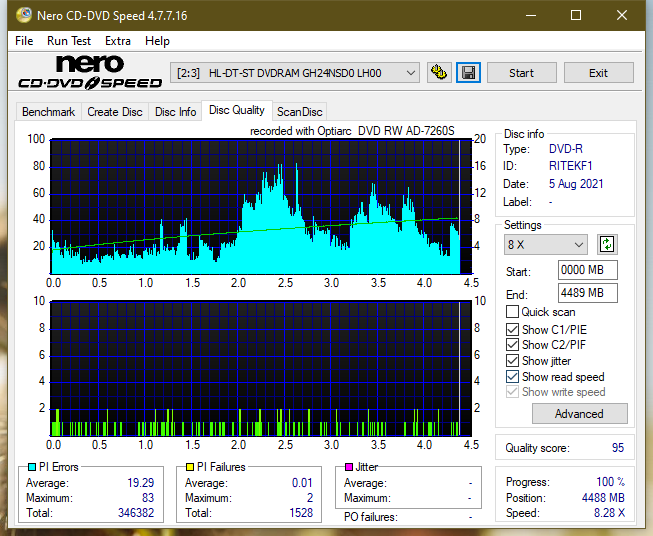Switch to the Create Disc tab
Screen dimensions: 653x536
(x=115, y=112)
